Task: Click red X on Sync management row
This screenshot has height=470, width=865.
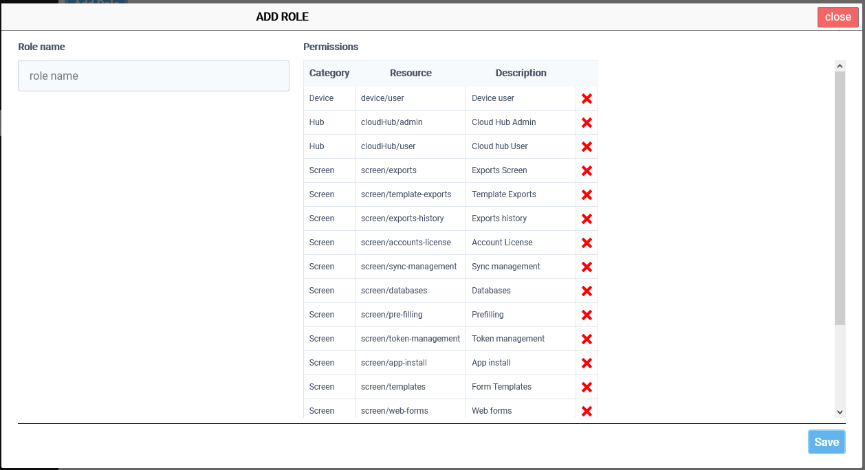Action: 586,267
